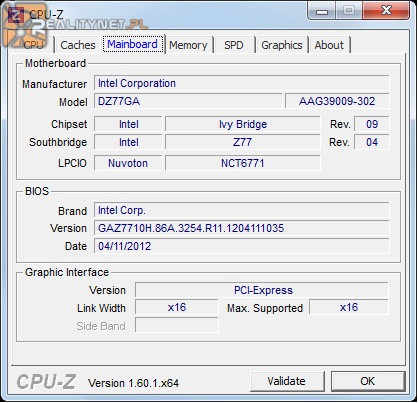Viewport: 418px width, 403px height.
Task: Switch to the SPD tab
Action: pos(234,45)
